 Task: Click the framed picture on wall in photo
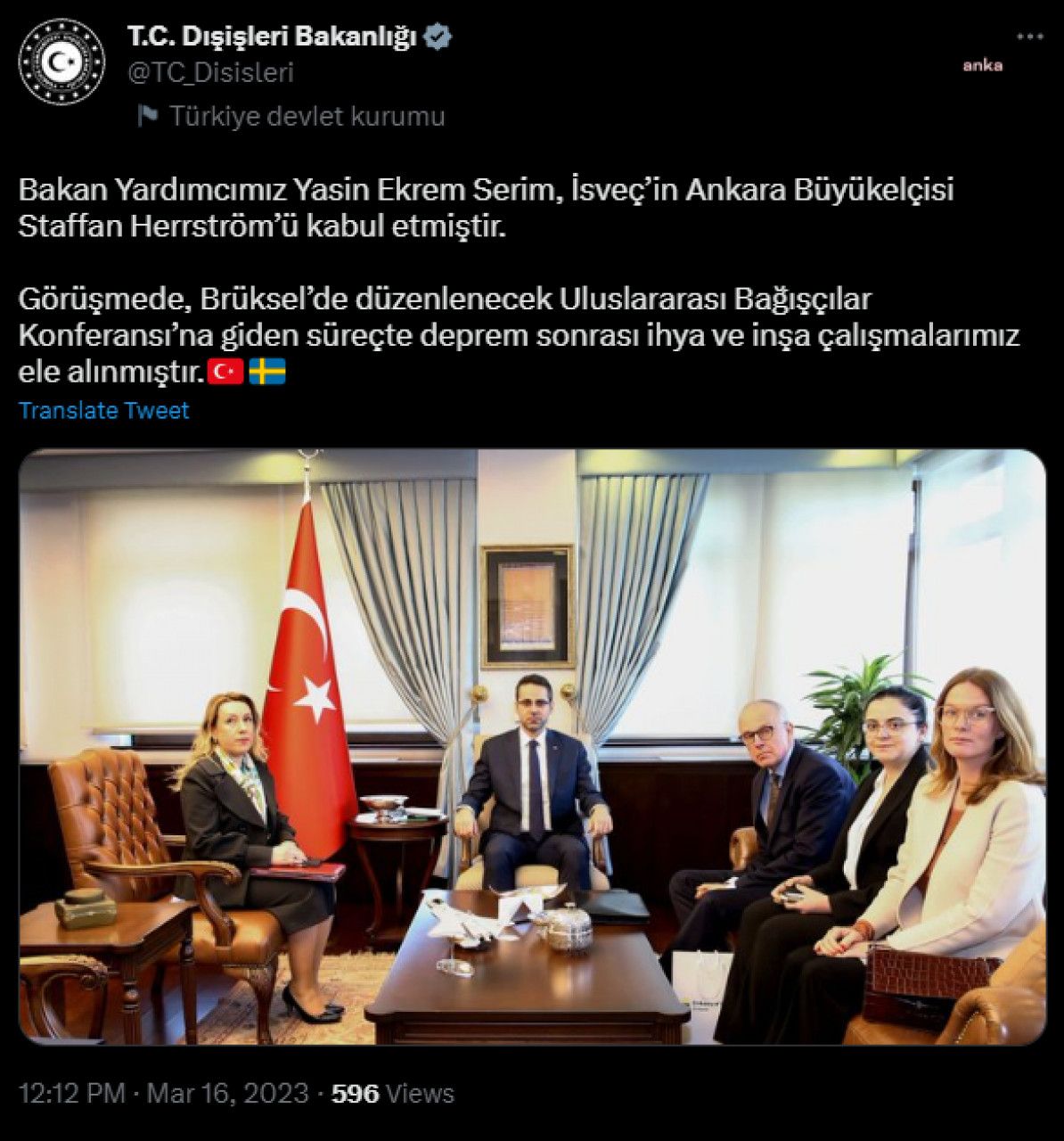tap(528, 606)
